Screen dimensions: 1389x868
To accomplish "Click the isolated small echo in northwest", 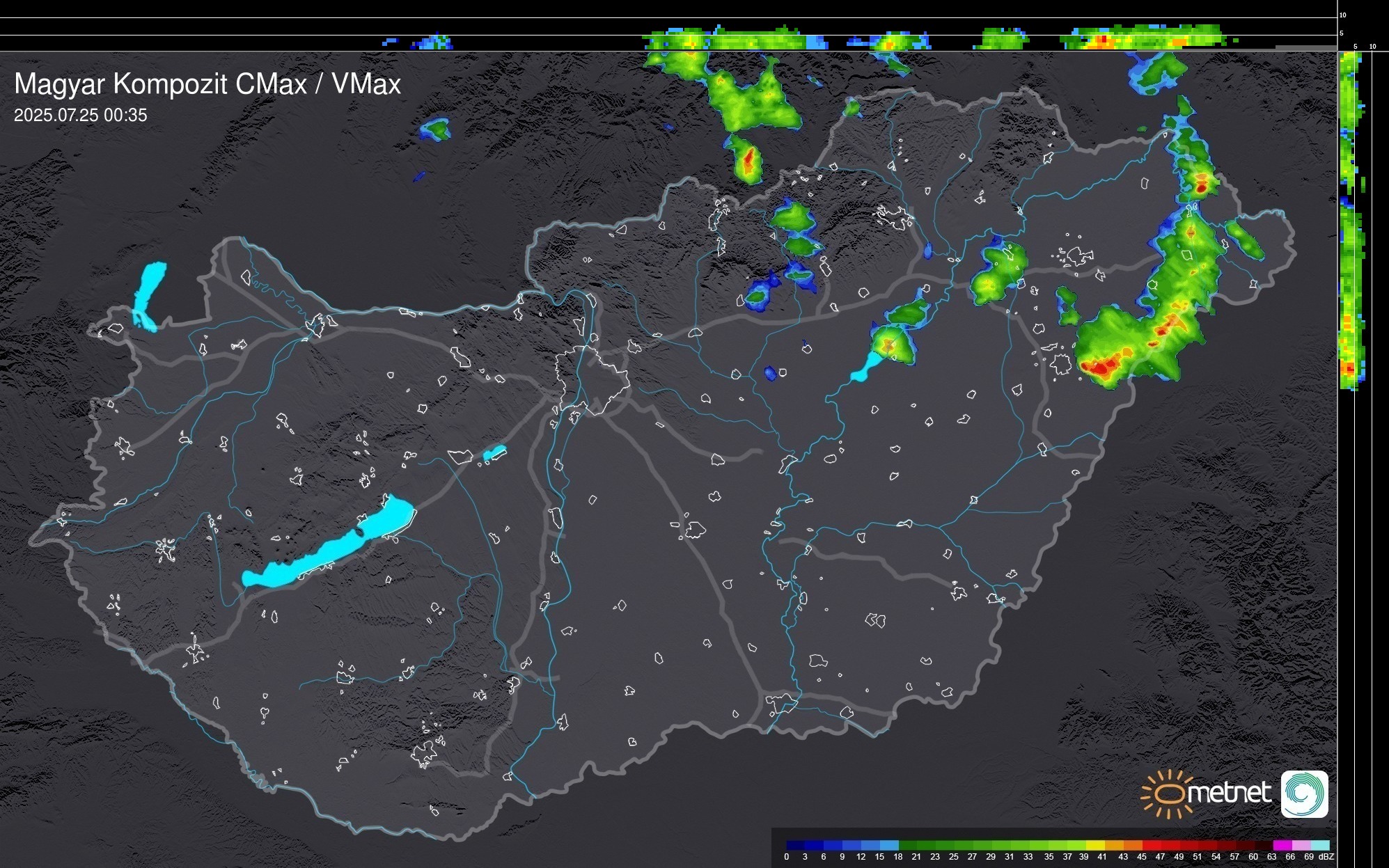I will point(436,129).
